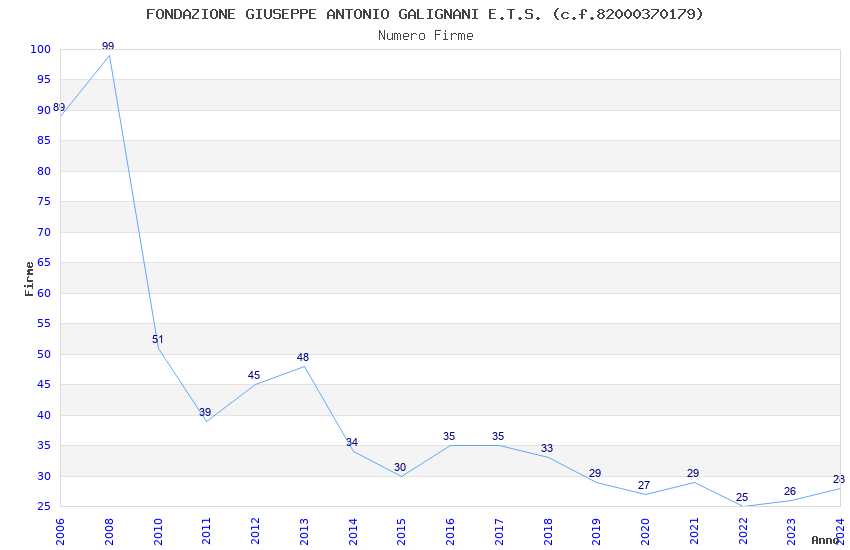Viewport: 850px width, 550px height.
Task: Pick the data label 39 at the 2011 point
Action: (205, 412)
